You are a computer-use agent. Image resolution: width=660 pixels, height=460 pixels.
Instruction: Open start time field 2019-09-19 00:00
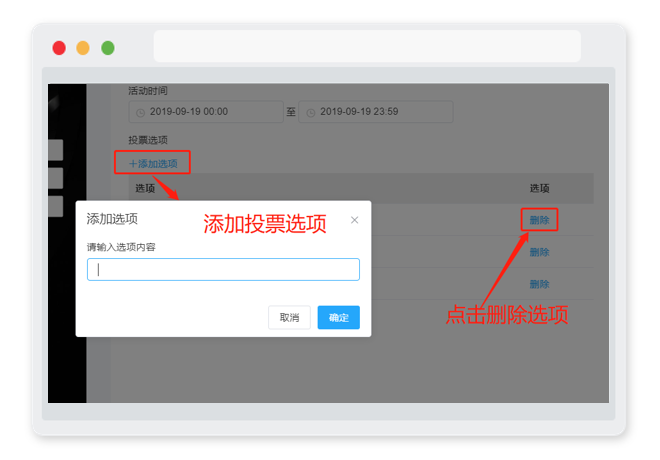pyautogui.click(x=206, y=112)
